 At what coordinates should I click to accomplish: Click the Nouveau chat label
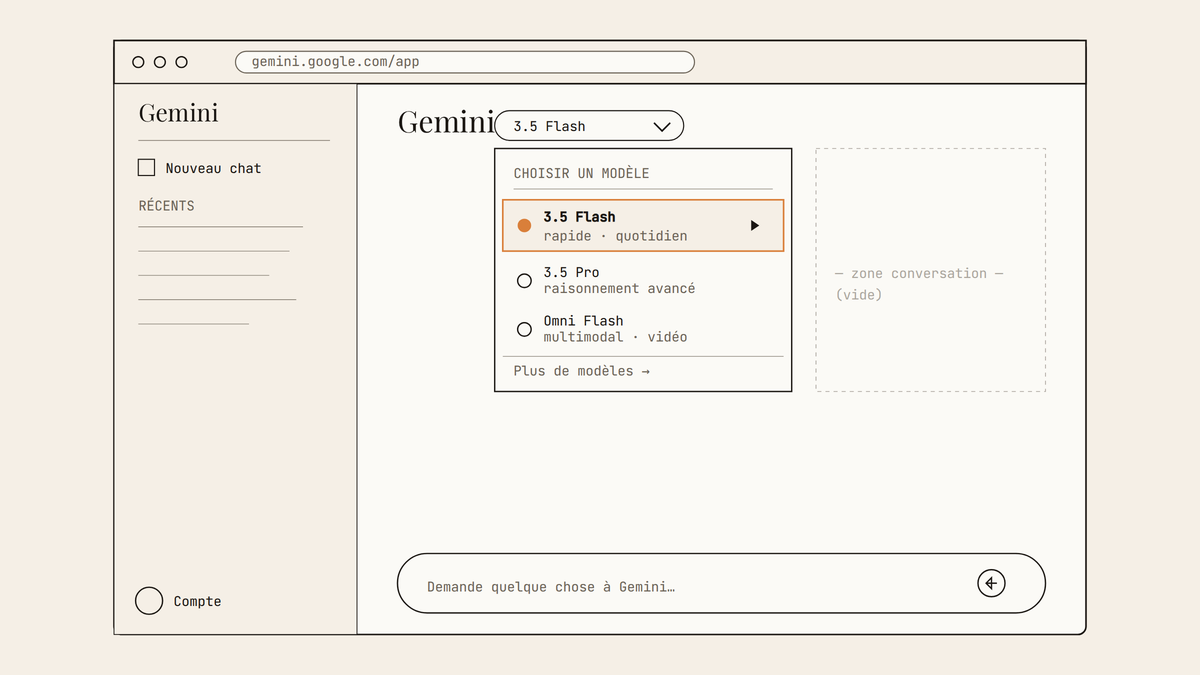(213, 168)
